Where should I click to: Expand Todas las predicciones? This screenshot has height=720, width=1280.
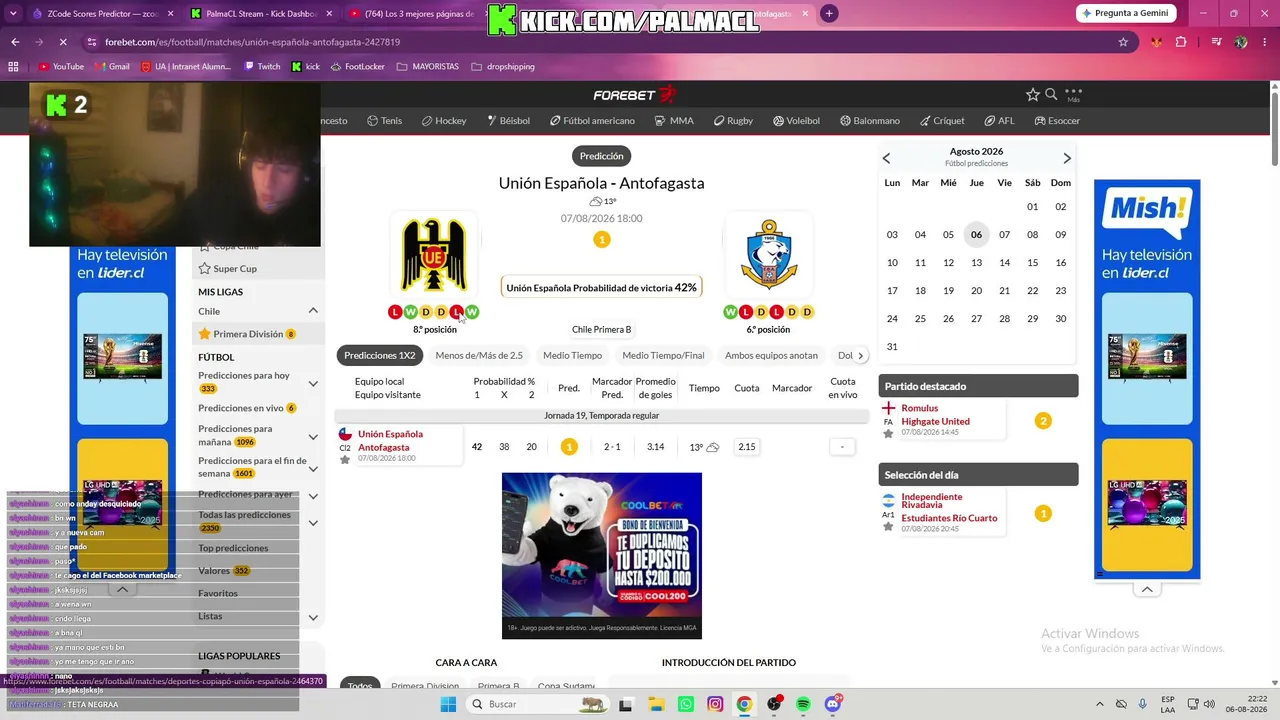(x=313, y=523)
